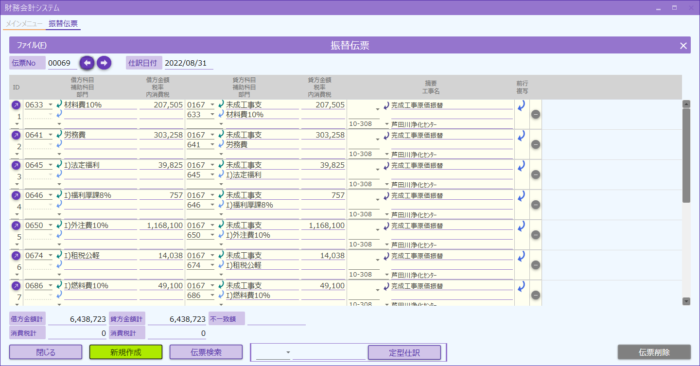
Task: Open project code 10-308 dropdown in row 2
Action: (387, 154)
